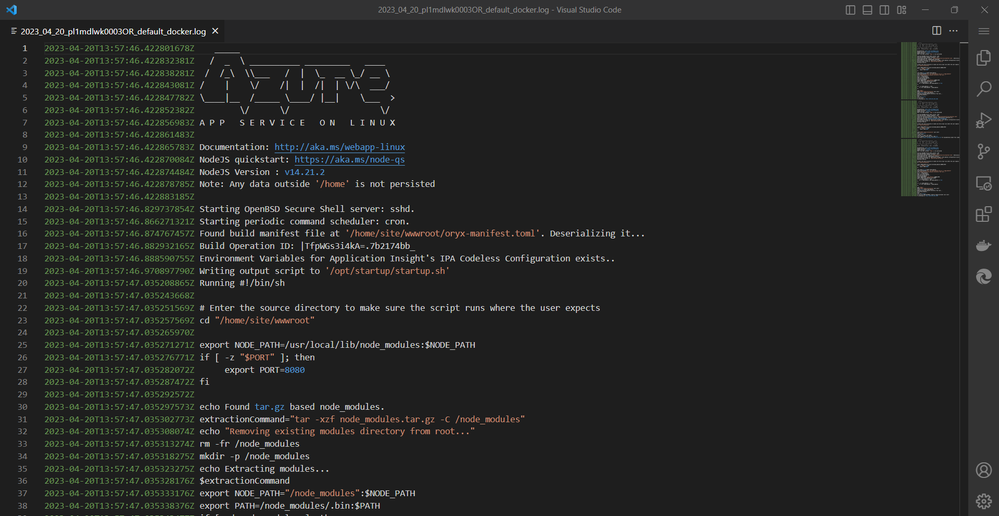Open the Search view
999x516 pixels.
(984, 89)
